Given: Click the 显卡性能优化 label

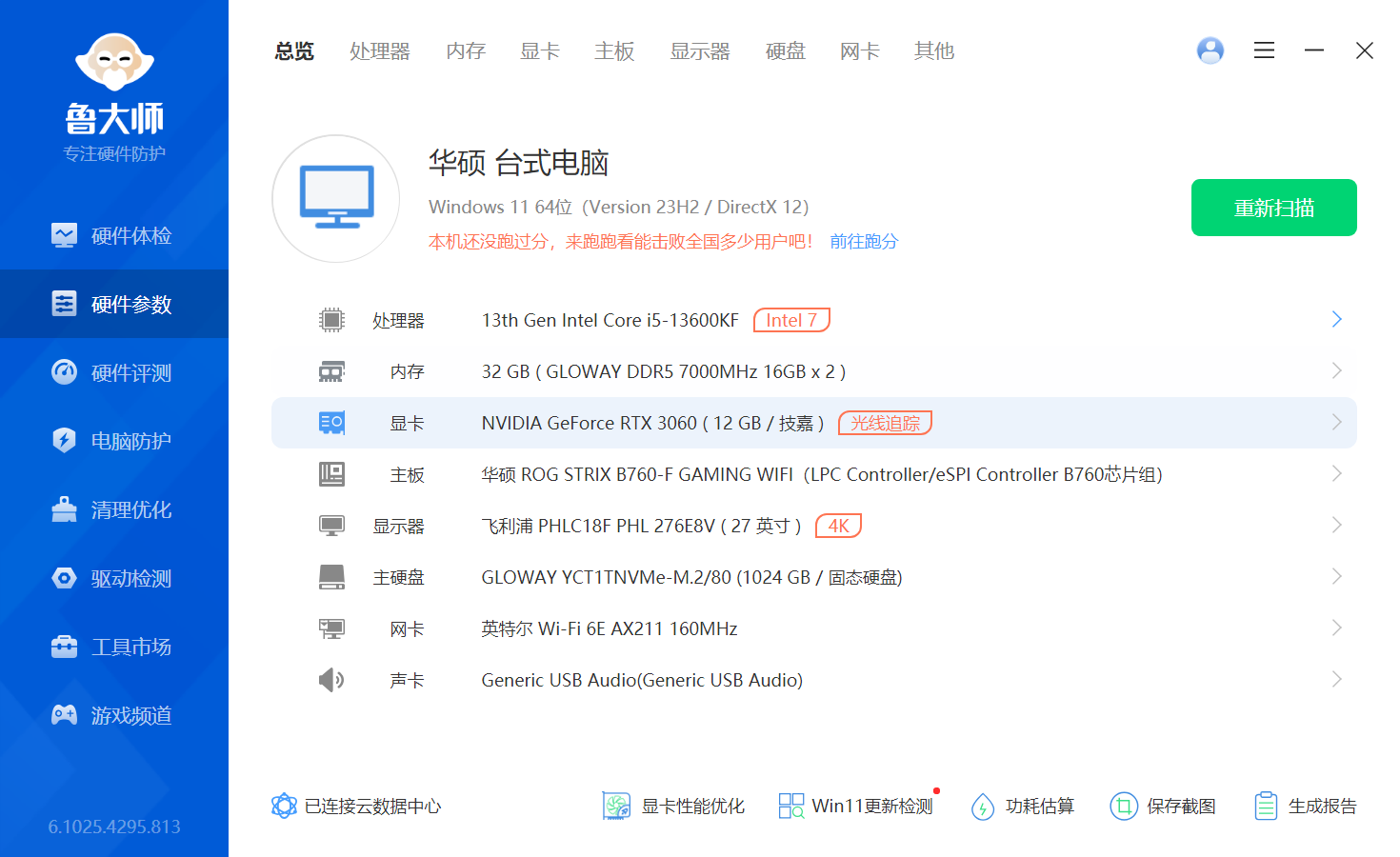Looking at the screenshot, I should point(693,807).
